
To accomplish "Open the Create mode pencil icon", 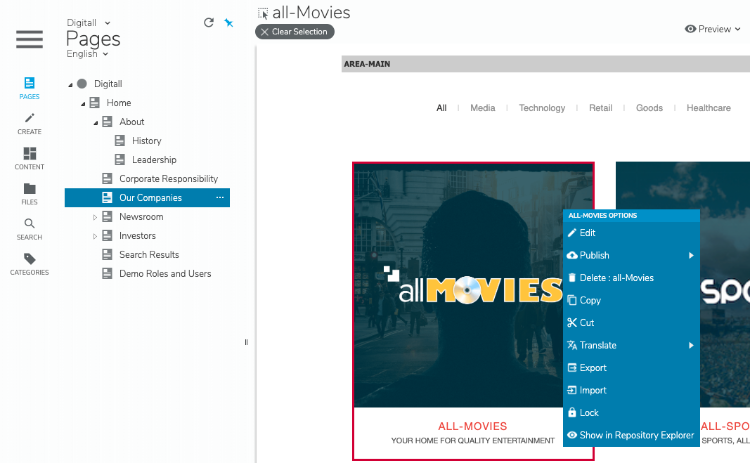I will click(29, 118).
